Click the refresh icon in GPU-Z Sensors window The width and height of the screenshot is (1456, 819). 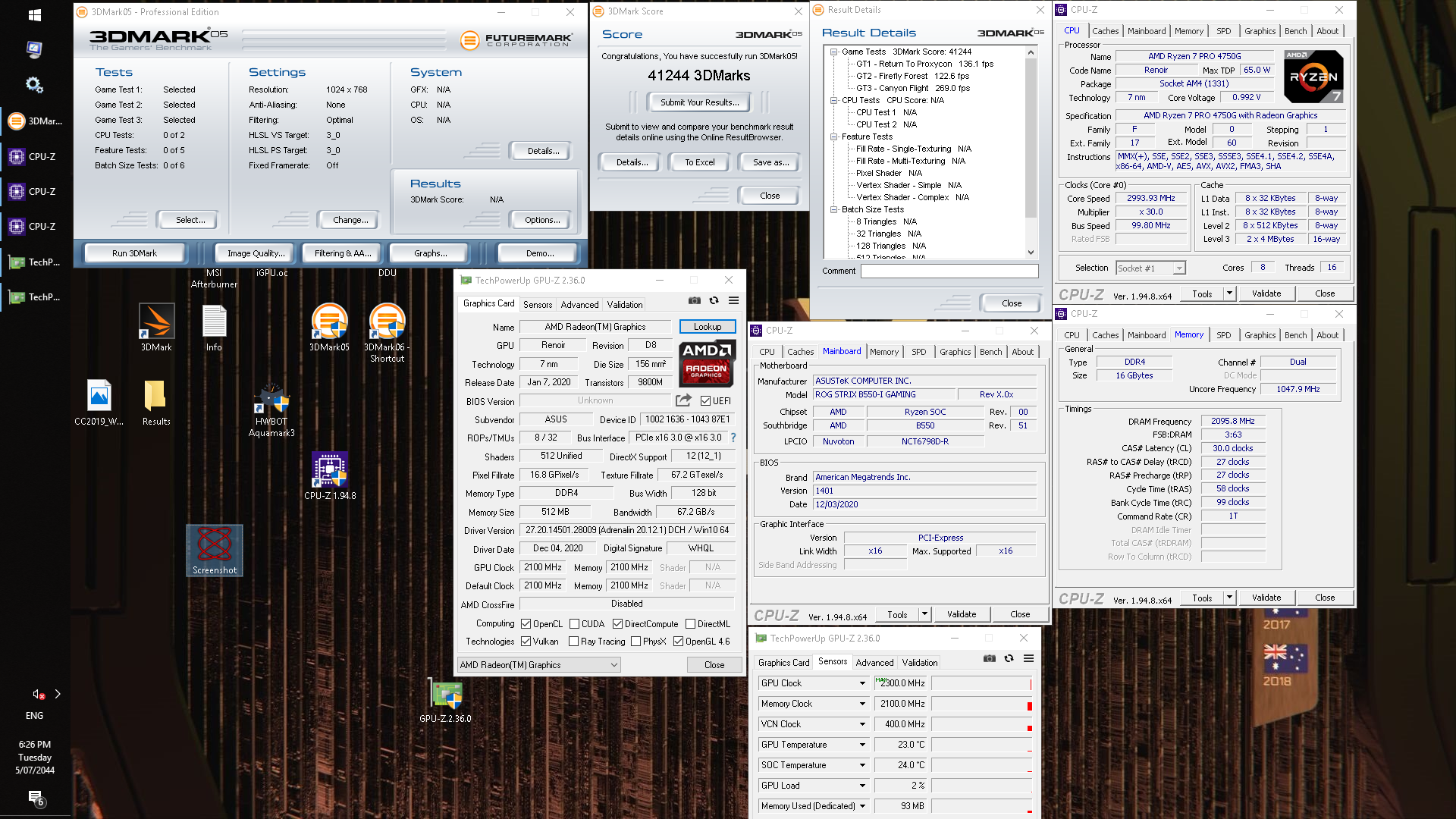click(1009, 658)
